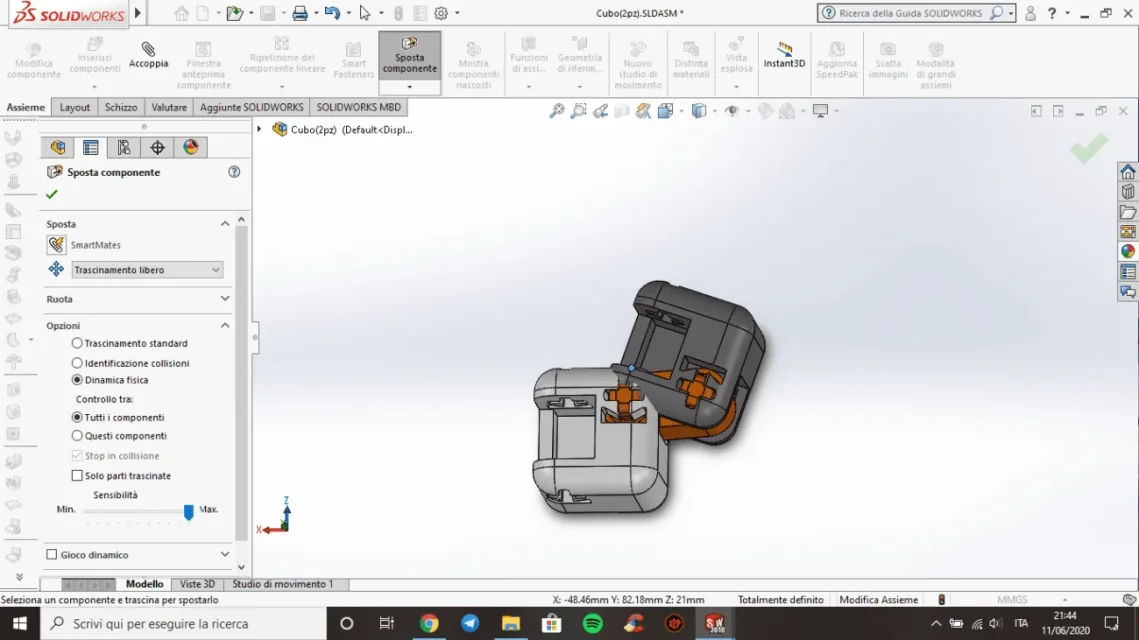Image resolution: width=1139 pixels, height=640 pixels.
Task: Open Custom Properties in task pane
Action: [1127, 272]
